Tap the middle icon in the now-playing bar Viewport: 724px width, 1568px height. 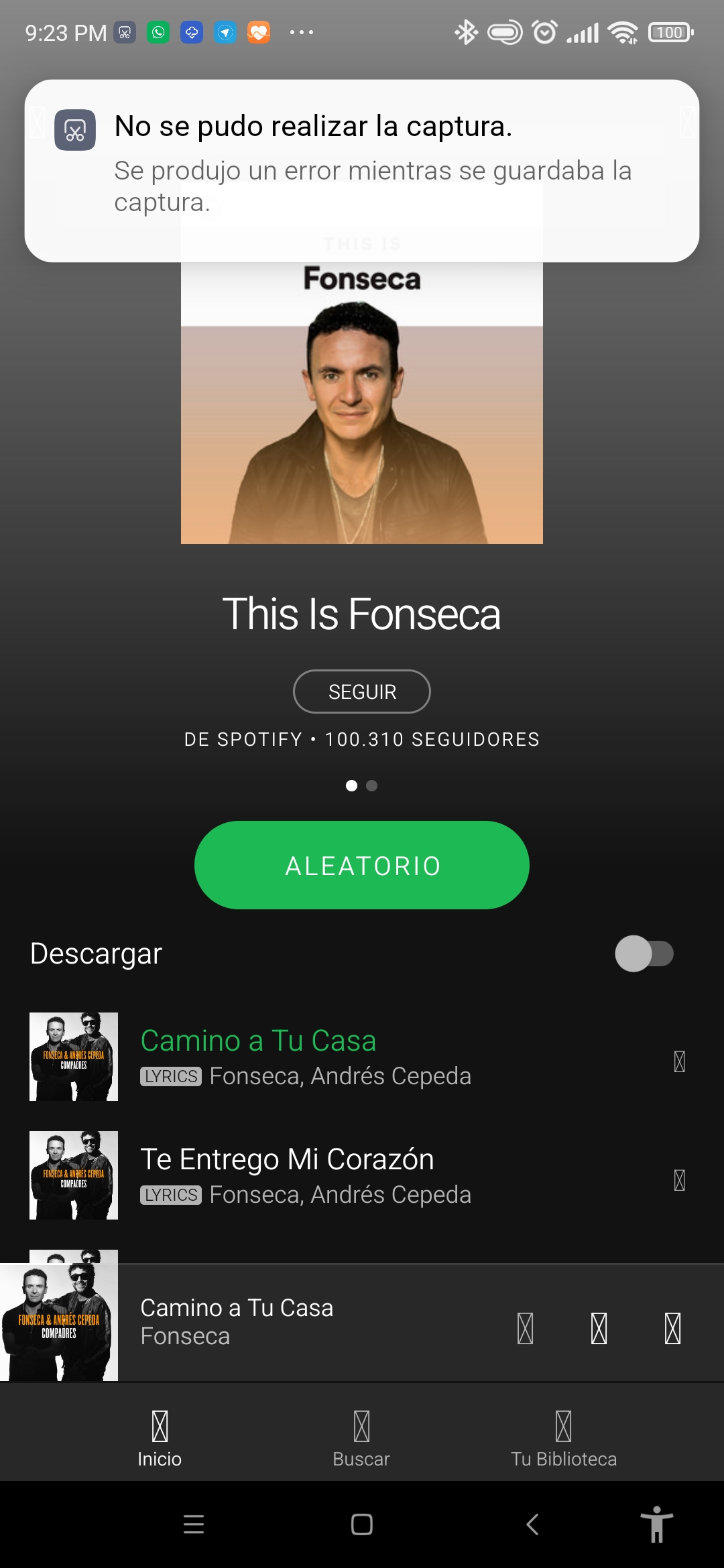click(599, 1328)
